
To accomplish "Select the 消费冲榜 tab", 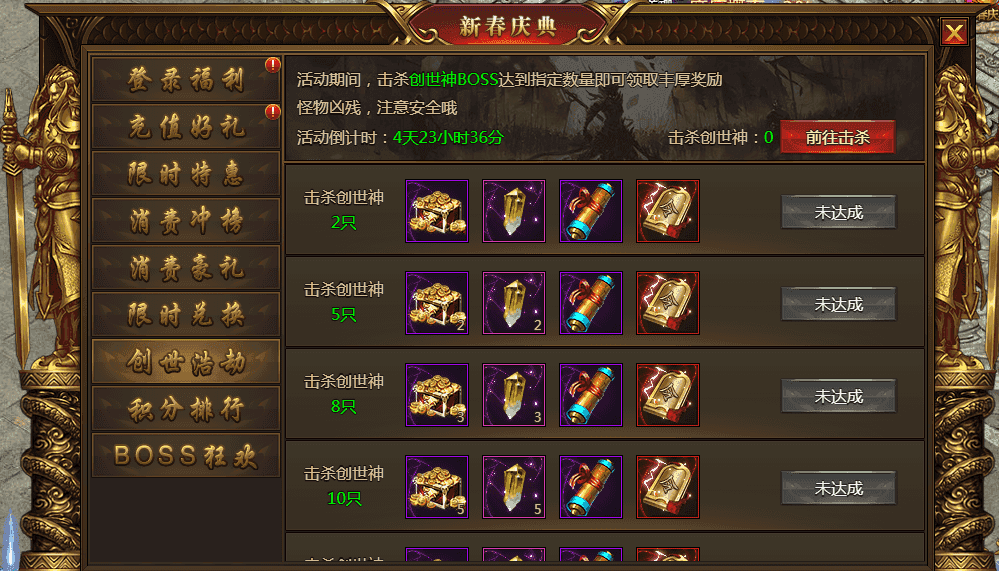I will coord(186,220).
